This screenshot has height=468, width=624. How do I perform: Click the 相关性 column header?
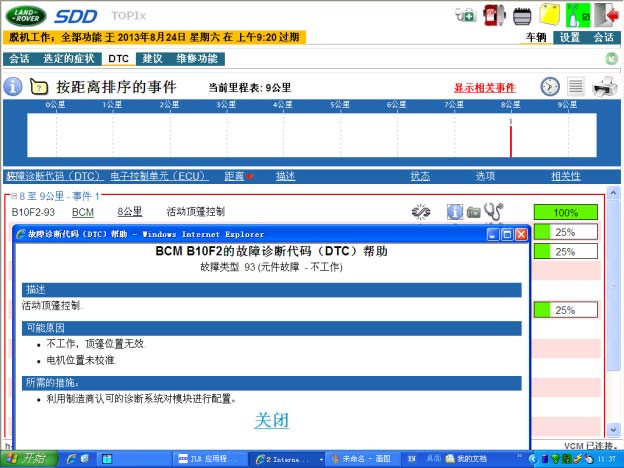[x=566, y=176]
